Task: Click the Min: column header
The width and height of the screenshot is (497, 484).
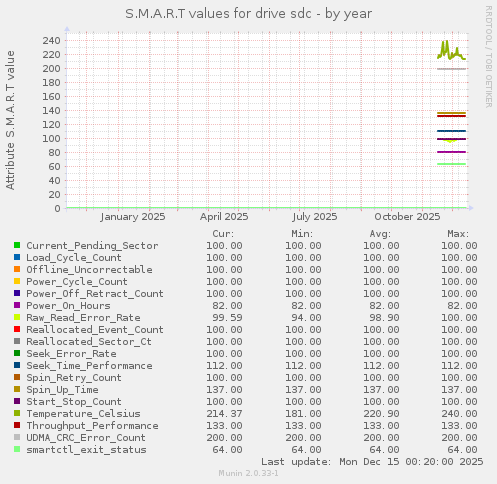Action: pos(302,234)
